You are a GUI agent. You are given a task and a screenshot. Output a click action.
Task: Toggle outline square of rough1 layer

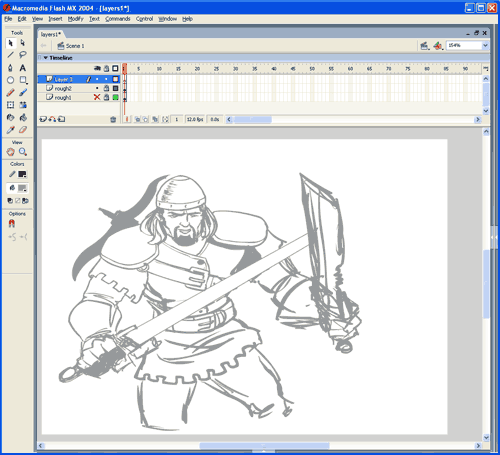coord(116,97)
